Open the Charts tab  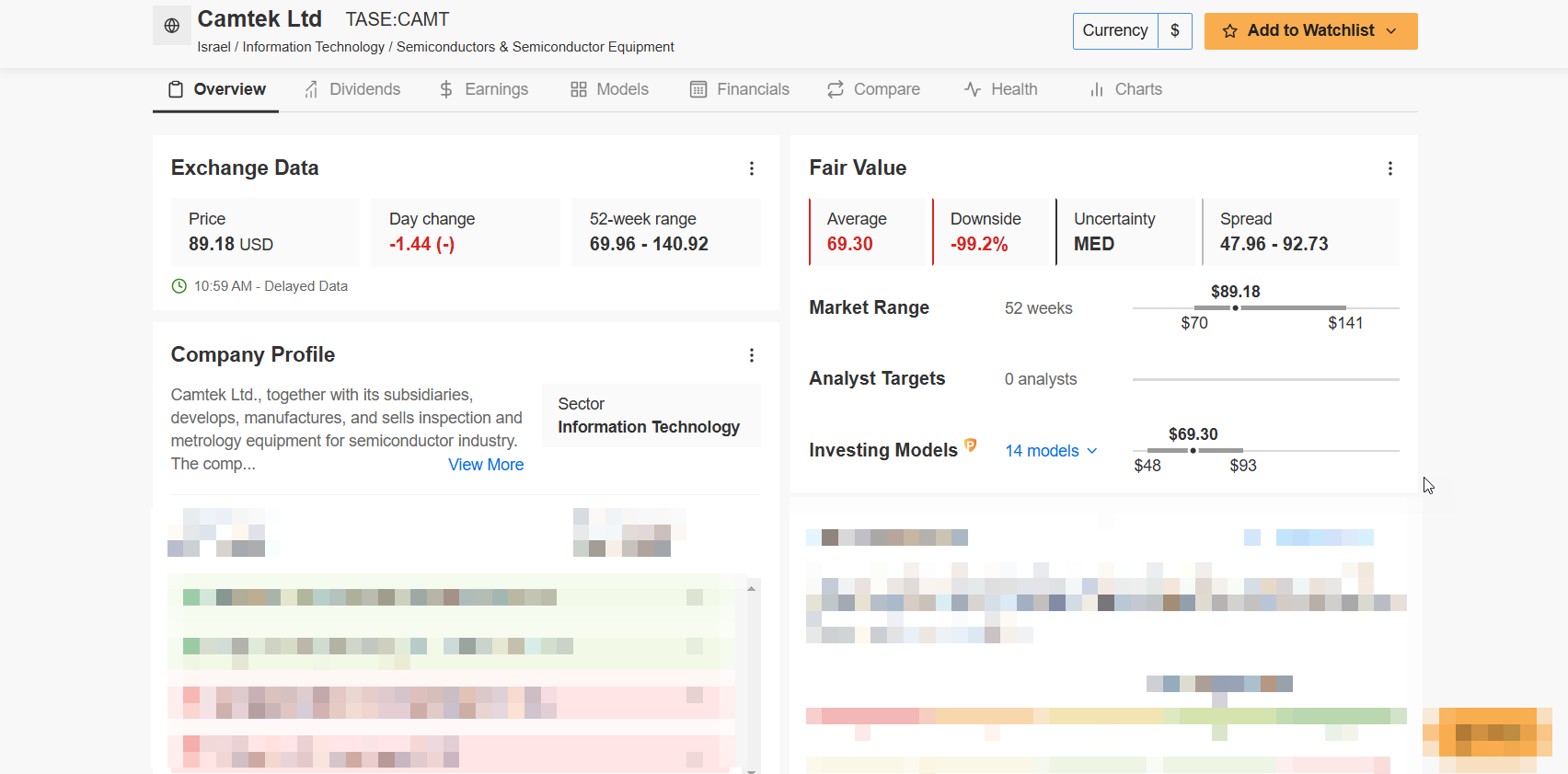(1125, 89)
